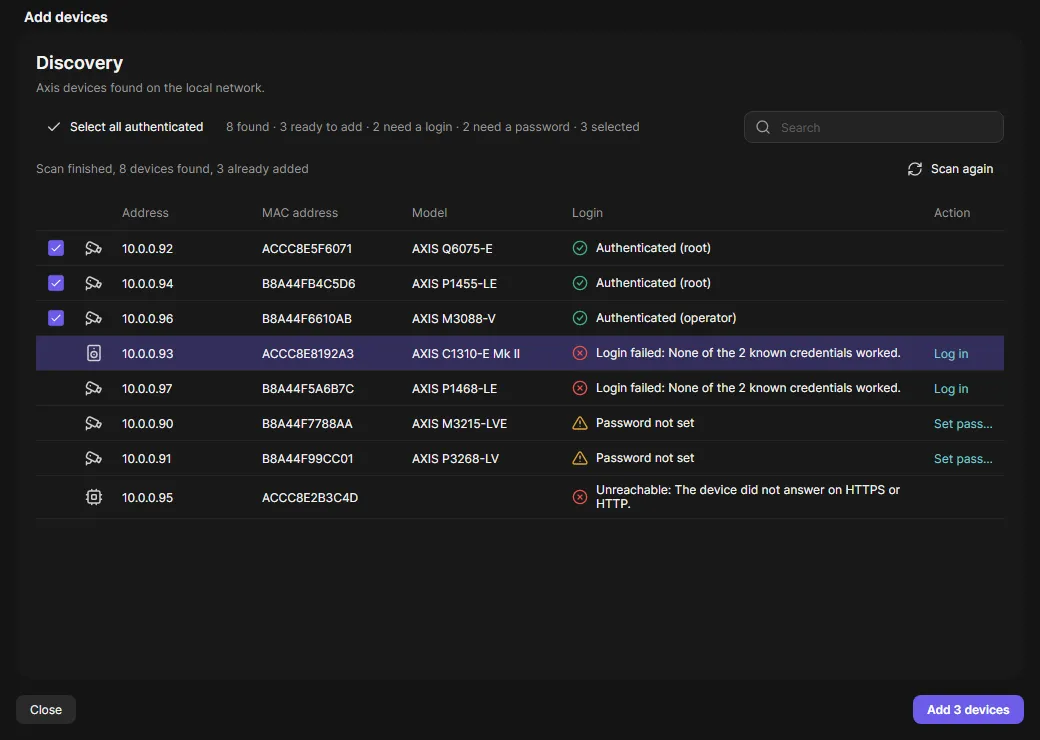This screenshot has width=1040, height=740.
Task: Click model name AXIS P1455-LE
Action: [x=454, y=284]
